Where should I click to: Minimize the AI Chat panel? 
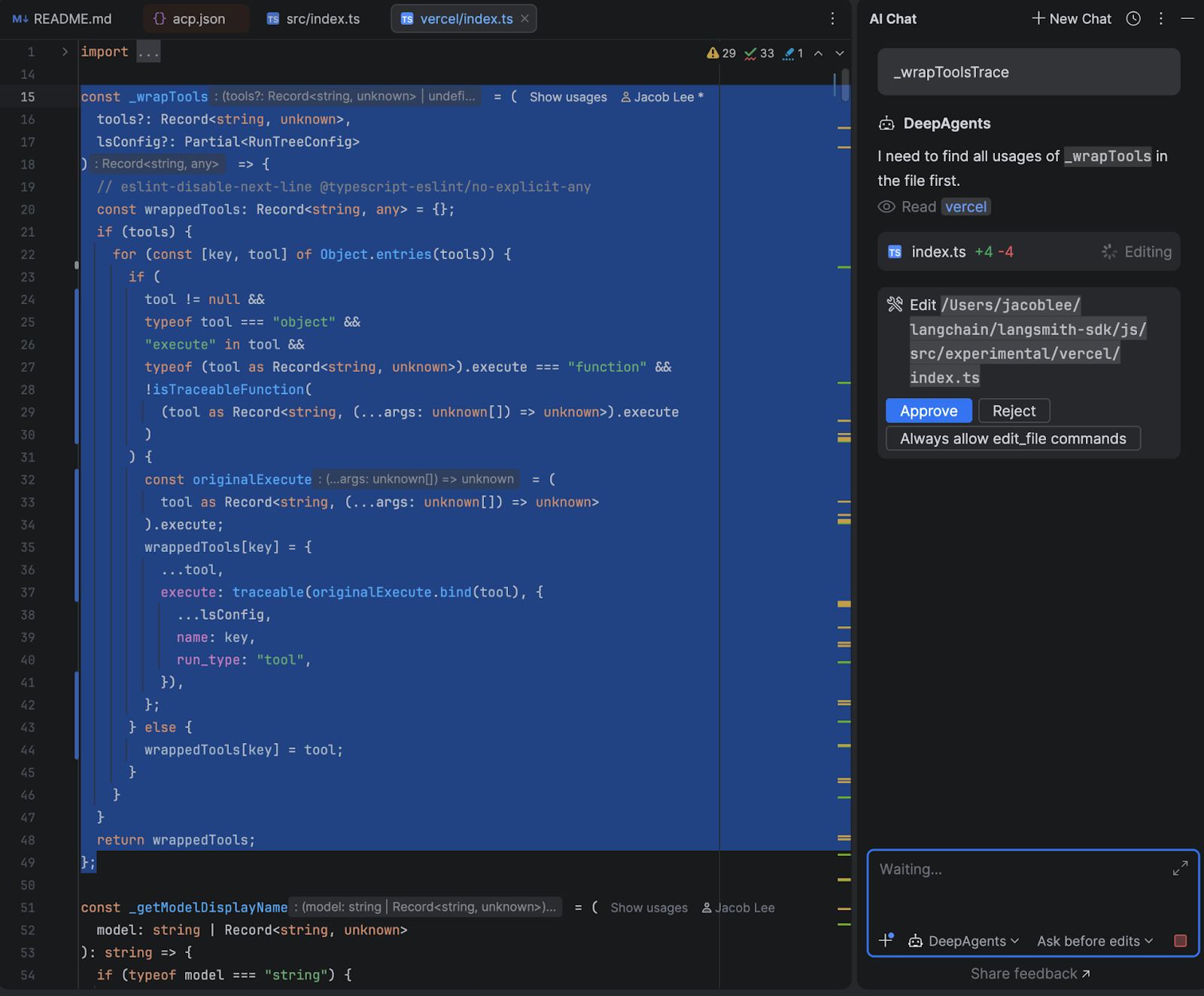click(1187, 19)
